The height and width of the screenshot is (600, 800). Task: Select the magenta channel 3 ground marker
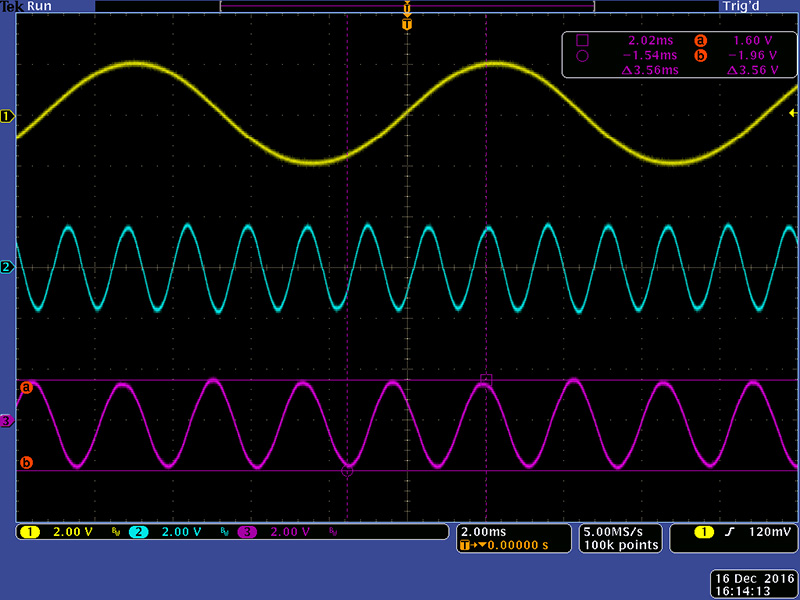pyautogui.click(x=7, y=422)
